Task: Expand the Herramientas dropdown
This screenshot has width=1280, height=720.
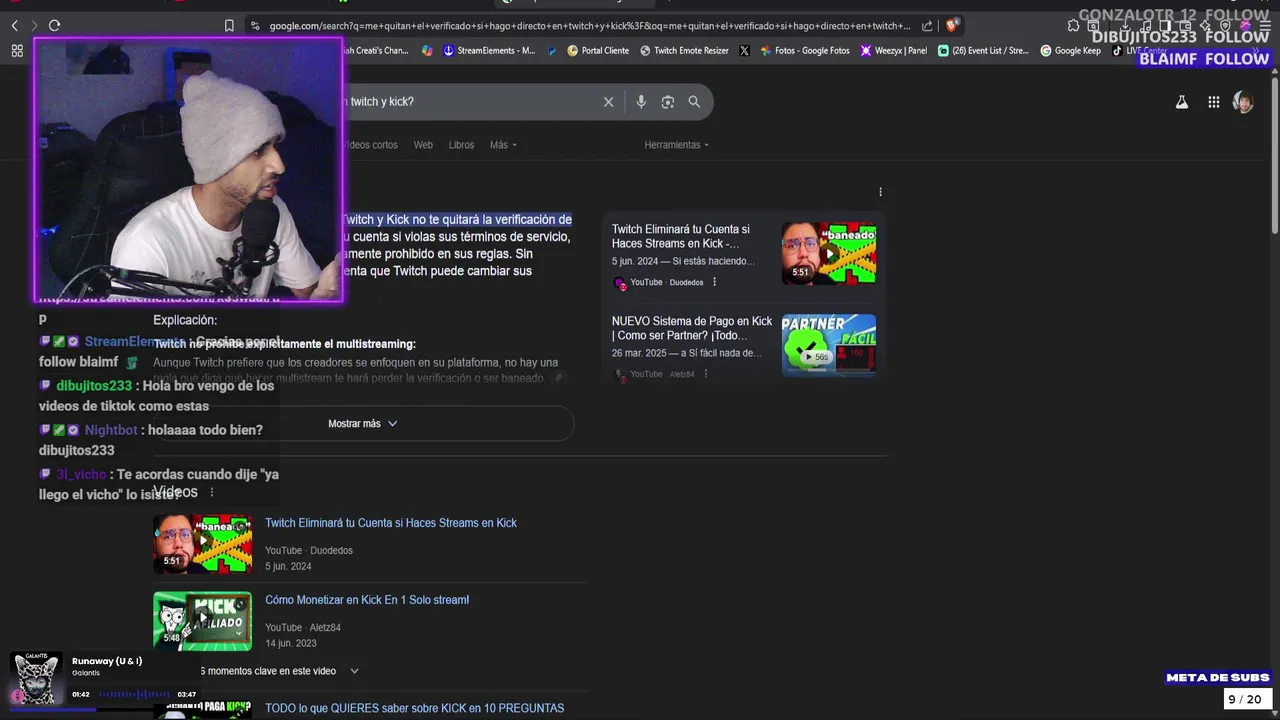Action: pyautogui.click(x=677, y=145)
